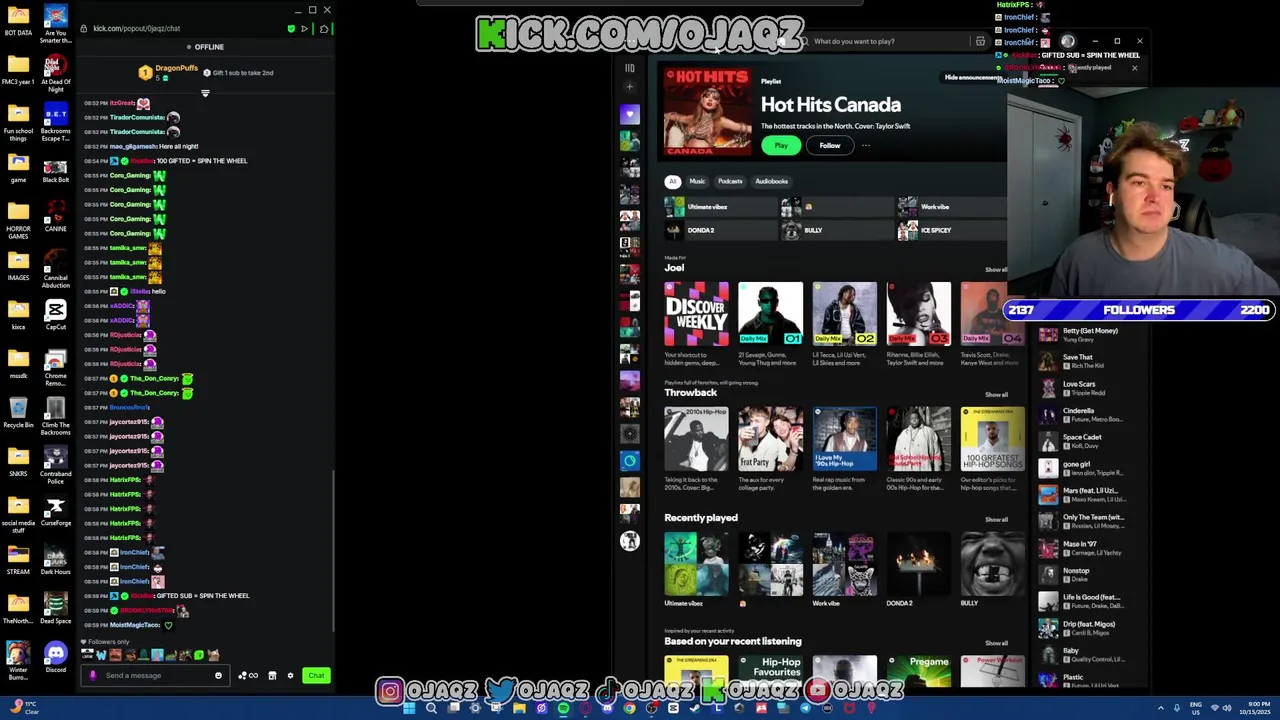Viewport: 1280px width, 720px height.
Task: Select Cinderella track in the queue
Action: click(1090, 415)
